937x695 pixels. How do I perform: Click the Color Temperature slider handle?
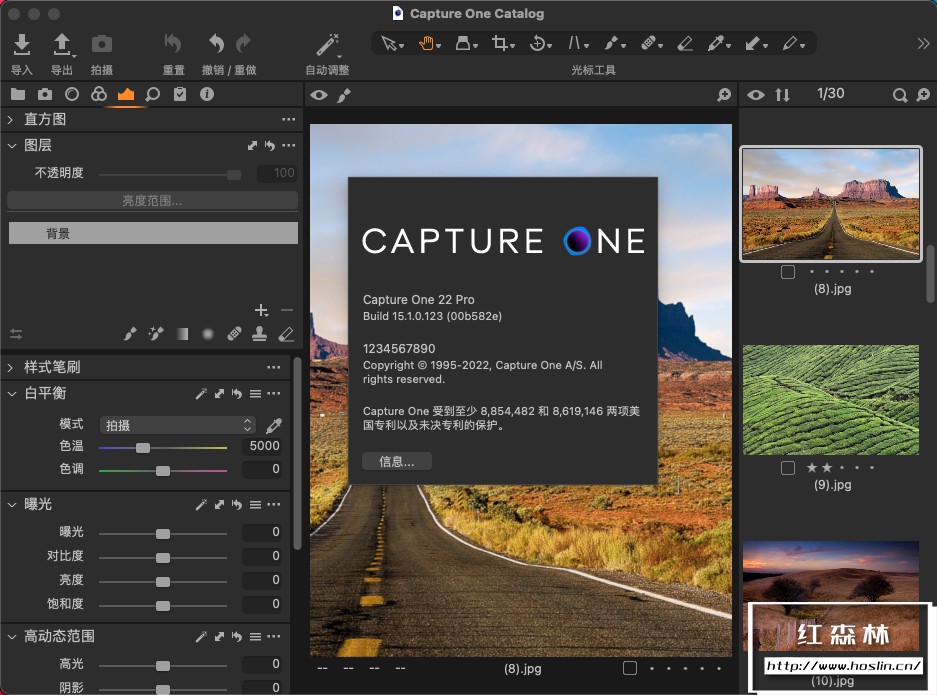143,447
